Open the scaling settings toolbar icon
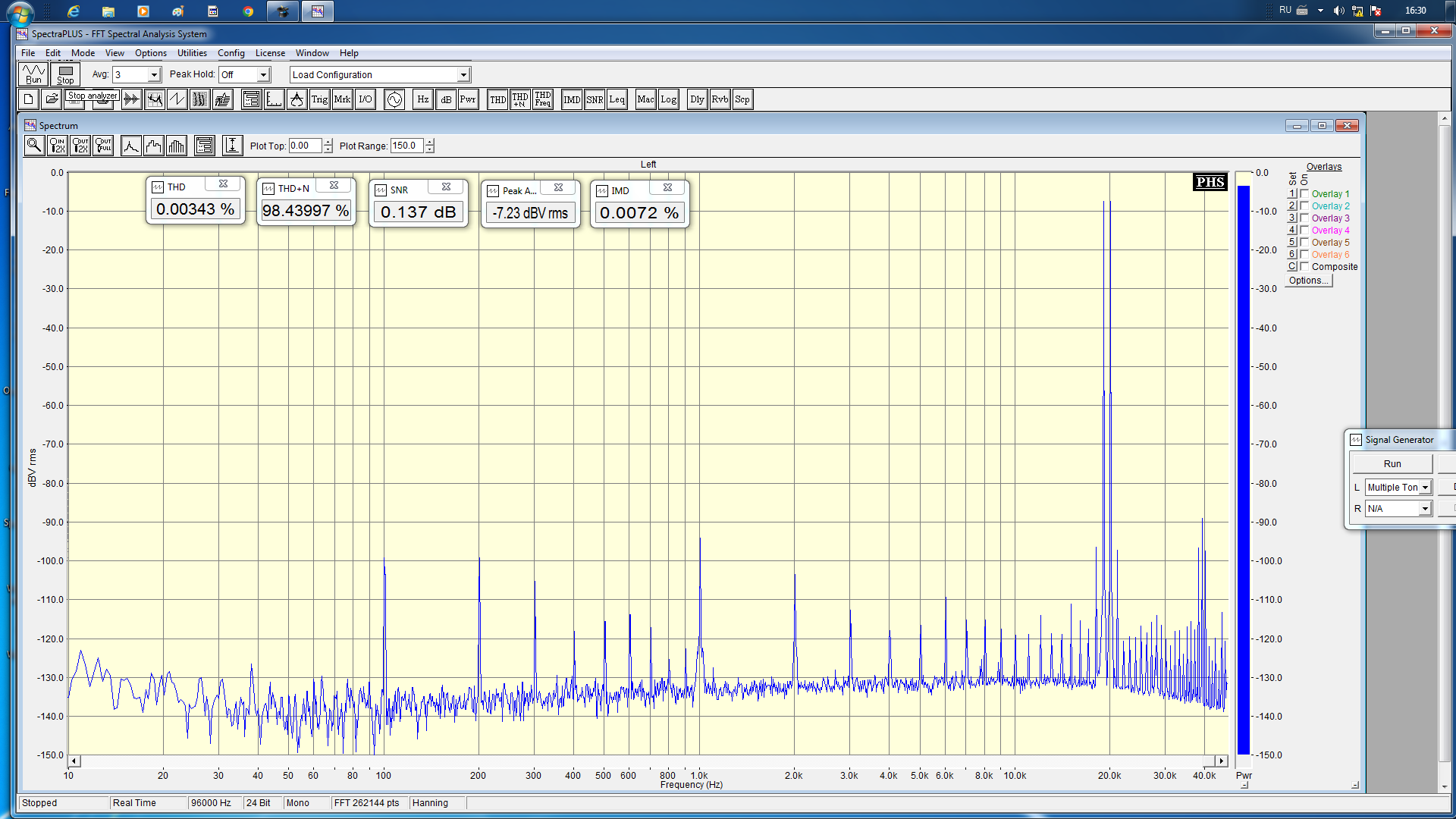 coord(275,99)
